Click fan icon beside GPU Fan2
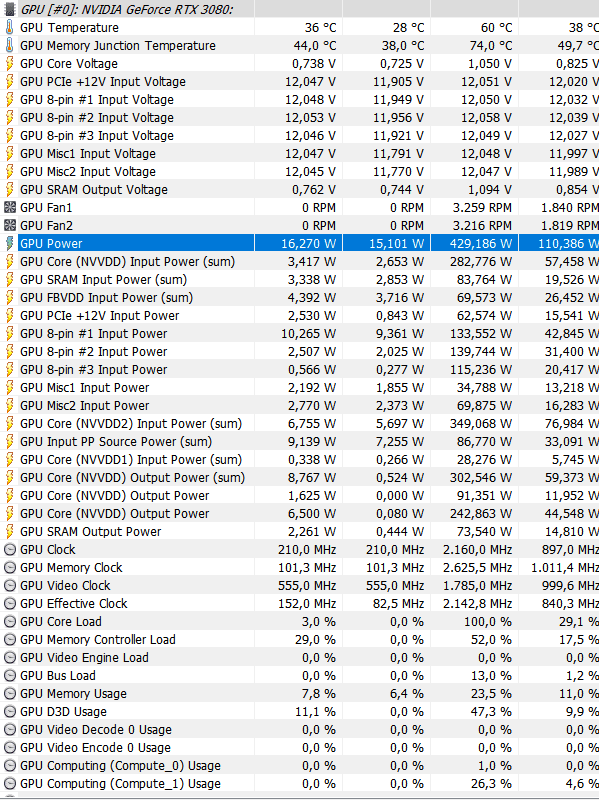The image size is (599, 800). [10, 226]
